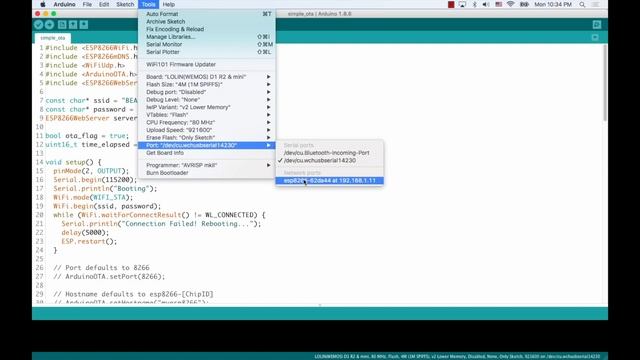
Task: Open Serial Plotter menu item
Action: coord(207,52)
